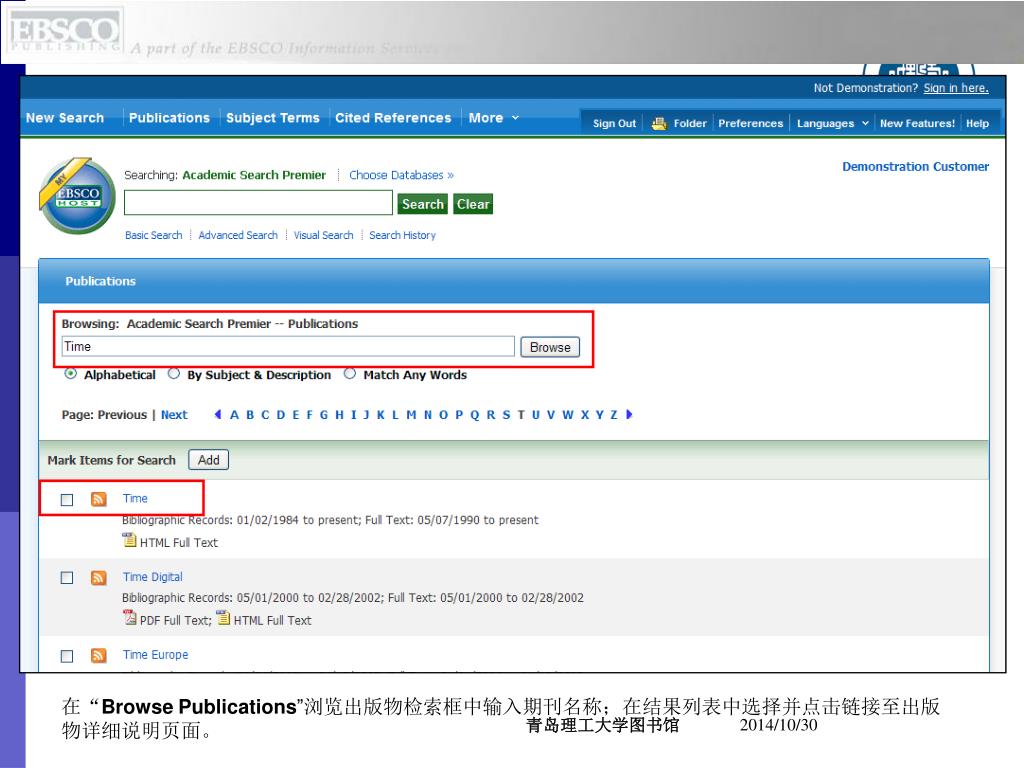Click Demonstration Customer link
Image resolution: width=1024 pixels, height=768 pixels.
pos(915,167)
